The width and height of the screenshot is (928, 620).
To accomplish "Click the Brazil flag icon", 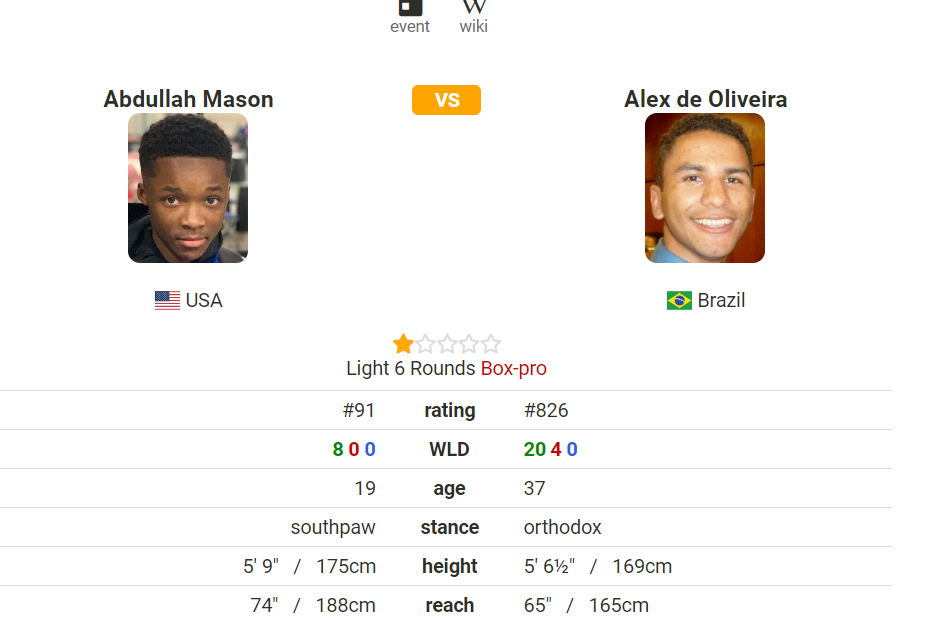I will point(679,301).
